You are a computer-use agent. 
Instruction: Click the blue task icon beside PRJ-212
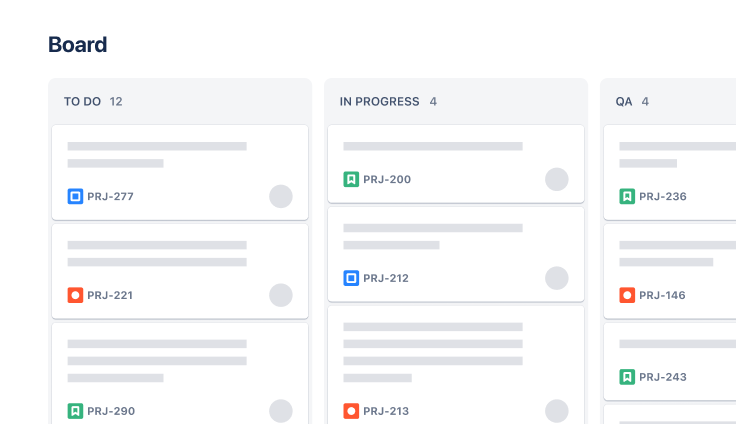[351, 278]
